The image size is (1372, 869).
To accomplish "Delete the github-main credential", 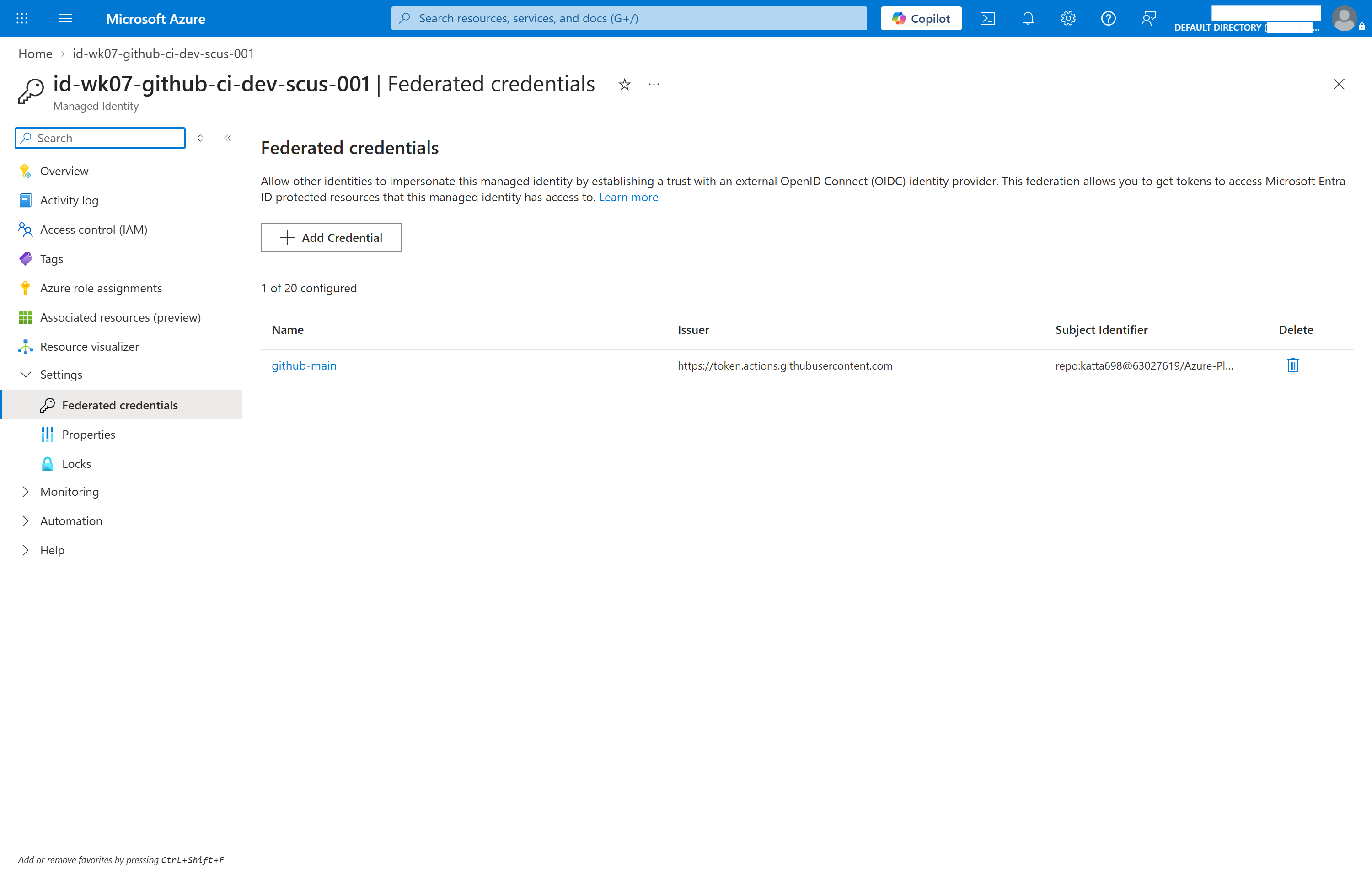I will coord(1292,365).
